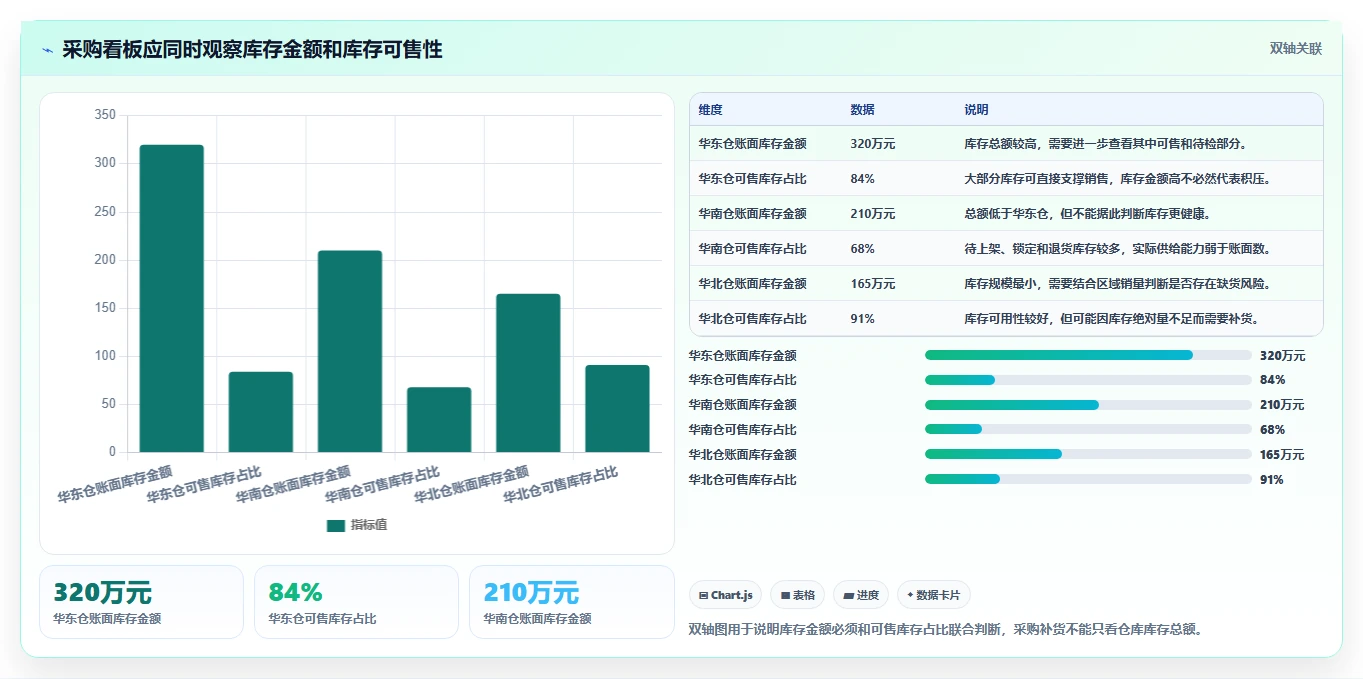Click progress bar for 华东仓账面库存金额
Screen dimensions: 1363x679
click(1088, 355)
